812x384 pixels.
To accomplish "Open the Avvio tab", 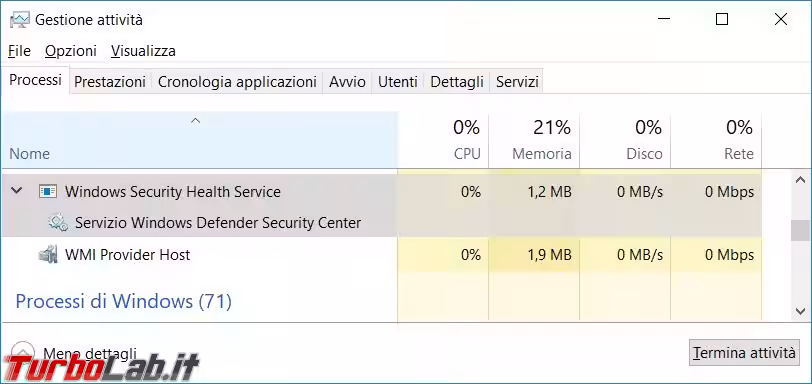I will click(347, 82).
